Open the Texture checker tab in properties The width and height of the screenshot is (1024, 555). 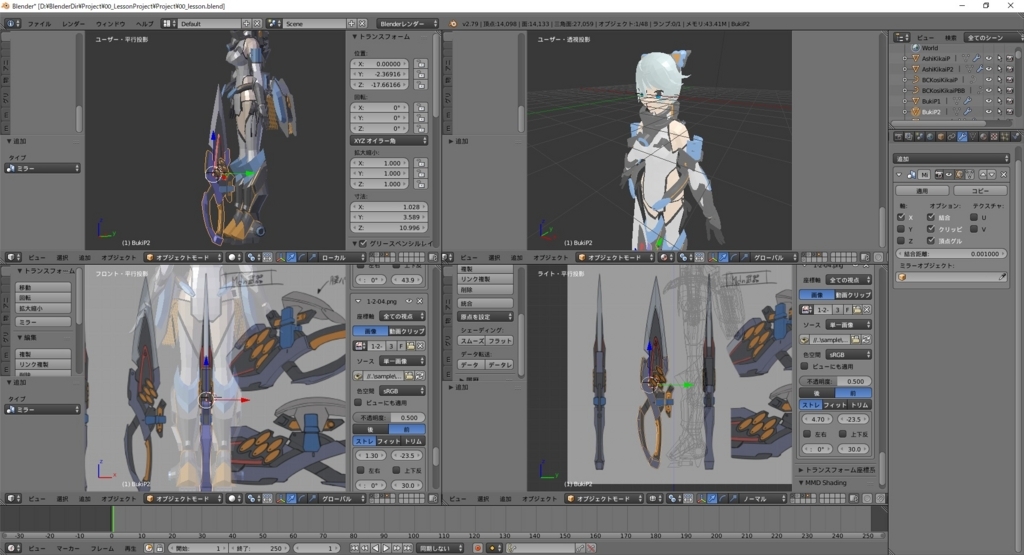pyautogui.click(x=994, y=136)
